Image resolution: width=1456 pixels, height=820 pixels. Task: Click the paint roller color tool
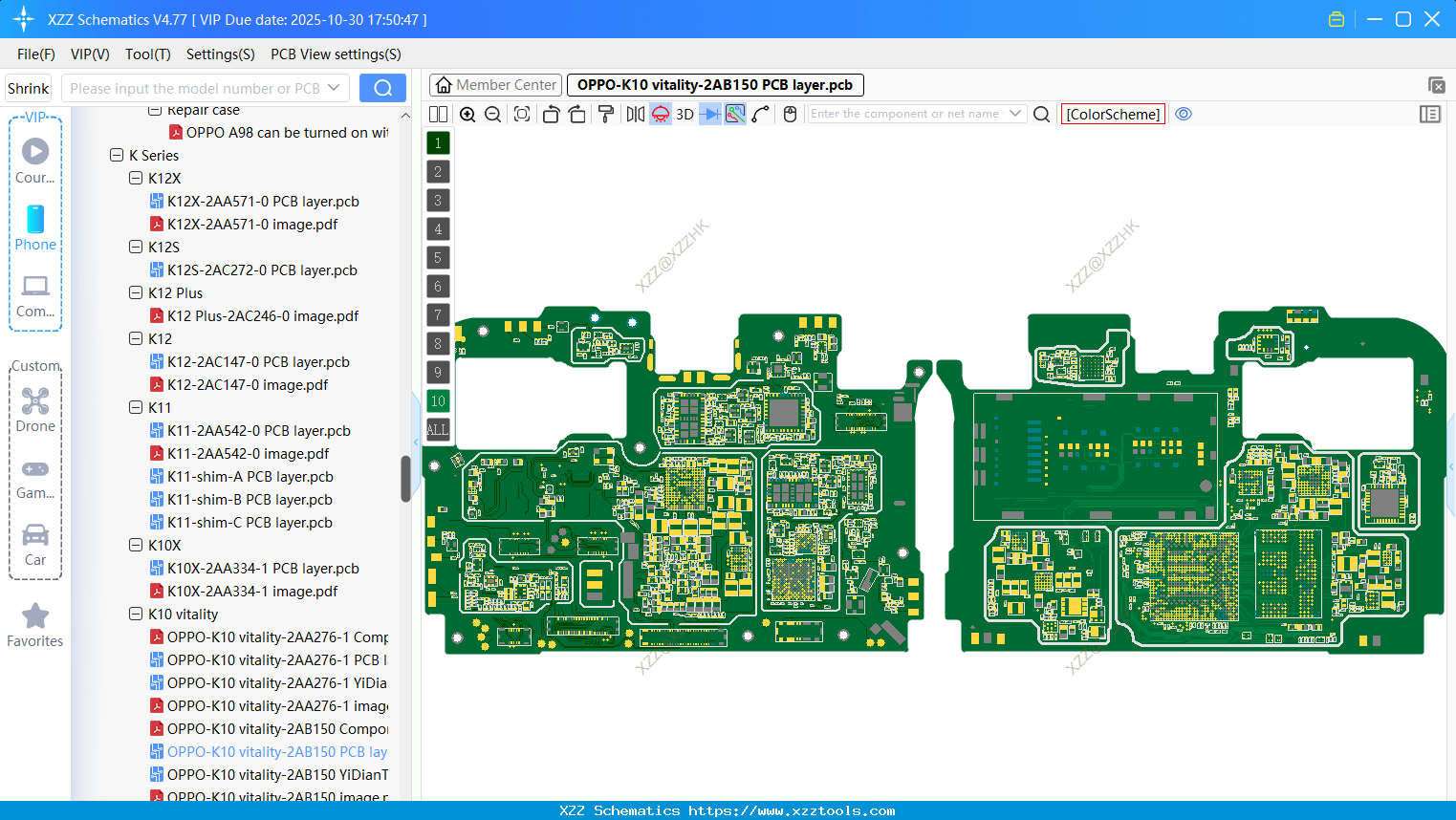coord(606,114)
